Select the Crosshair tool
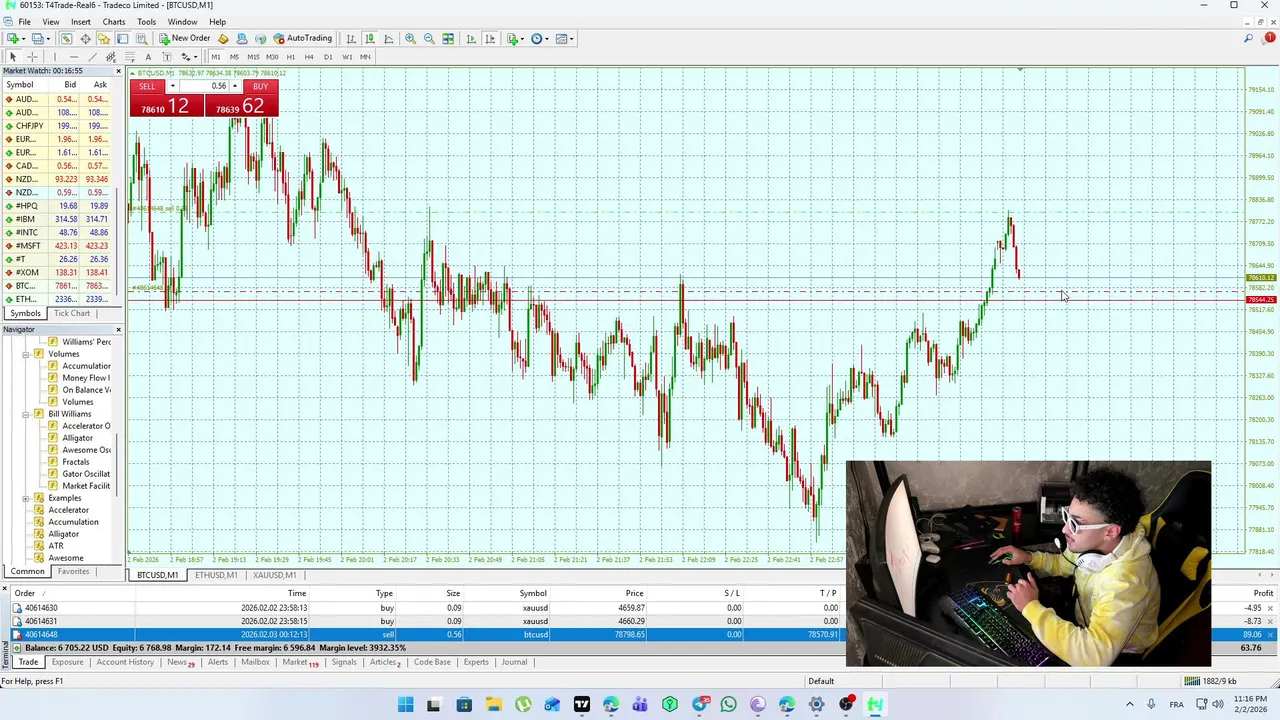The image size is (1280, 720). 32,57
